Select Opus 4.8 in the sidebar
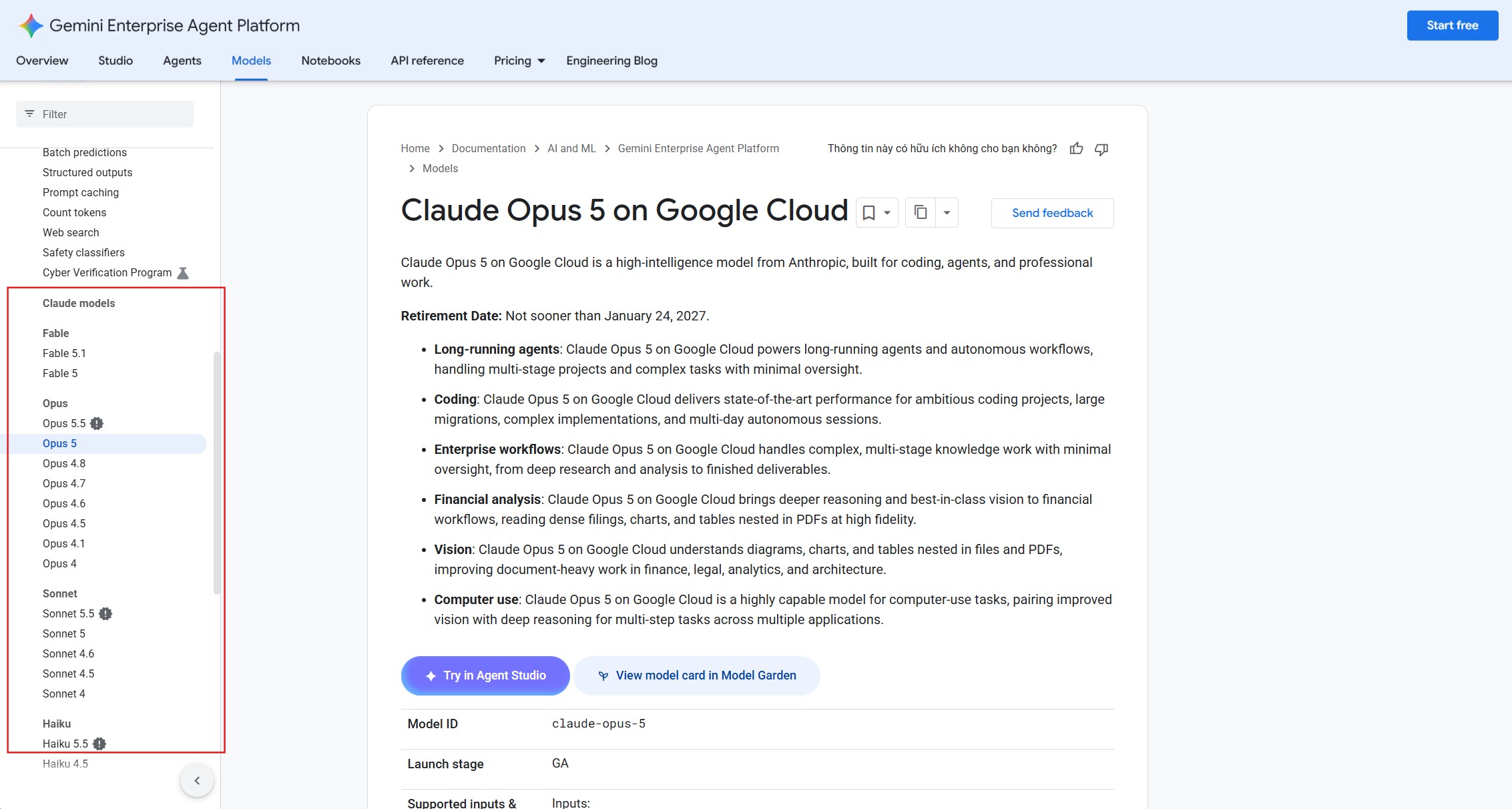The width and height of the screenshot is (1512, 809). (x=64, y=463)
